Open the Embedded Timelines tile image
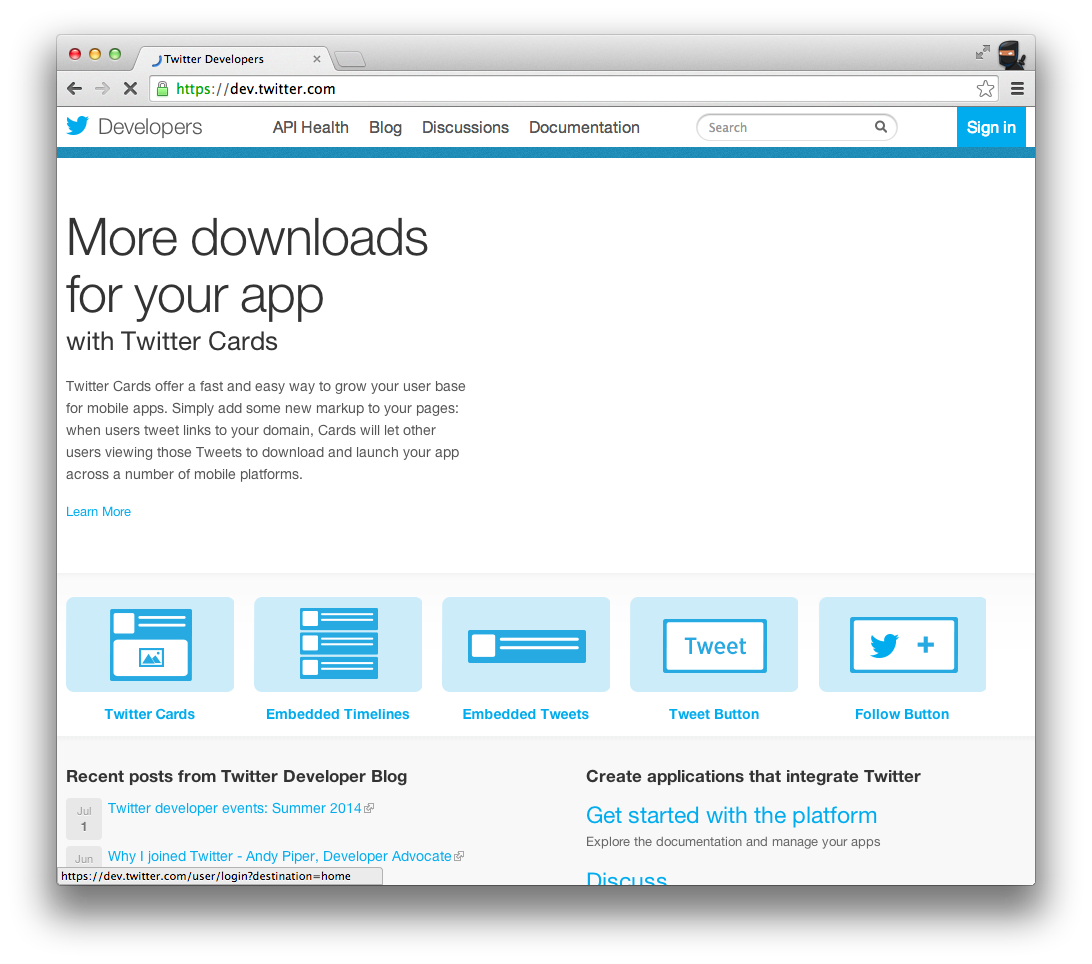The image size is (1092, 964). (x=338, y=644)
